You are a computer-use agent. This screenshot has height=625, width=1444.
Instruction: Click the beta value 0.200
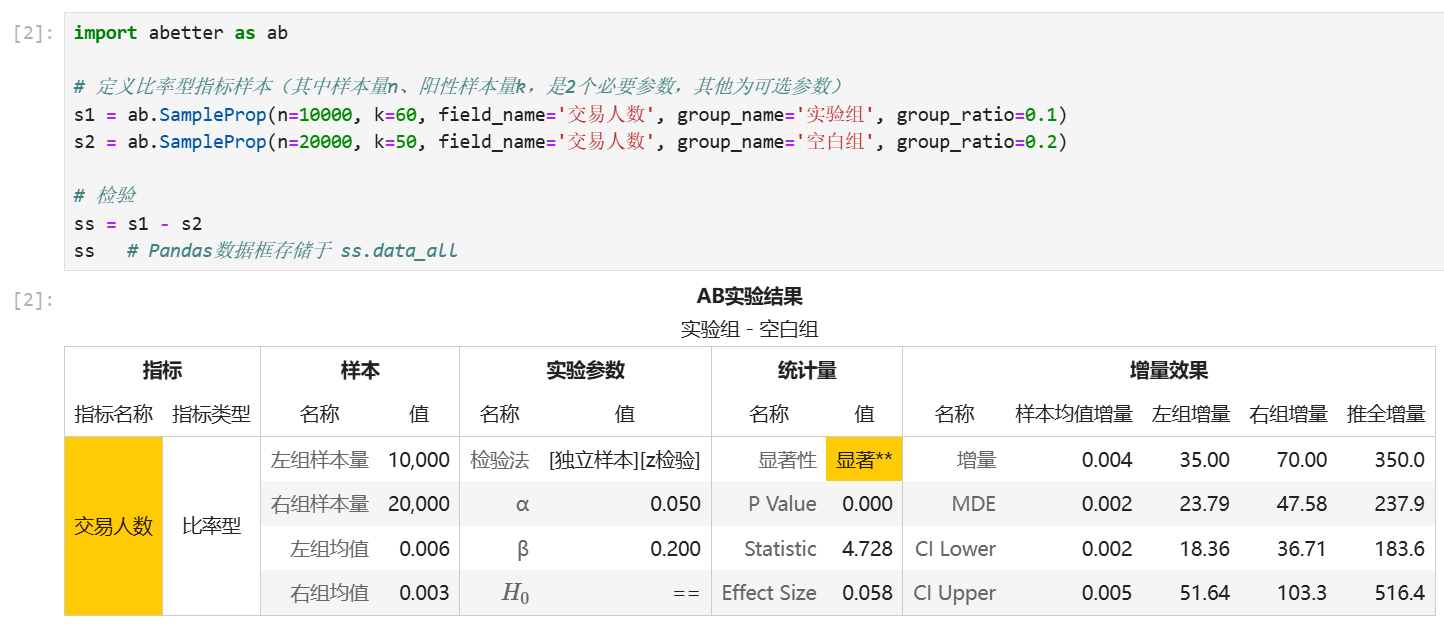[x=675, y=549]
